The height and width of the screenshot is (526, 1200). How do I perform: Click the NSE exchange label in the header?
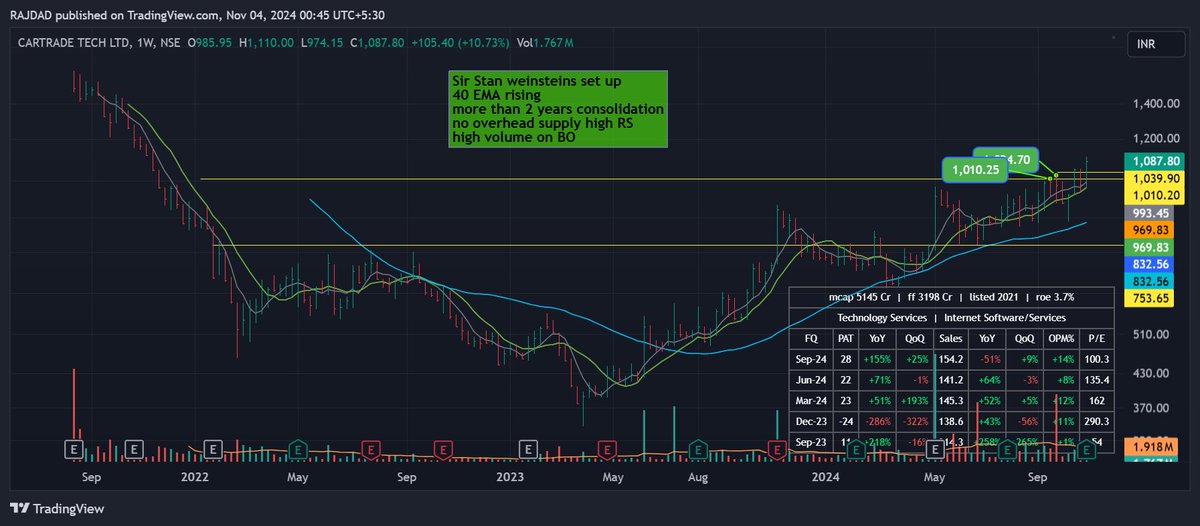[169, 43]
